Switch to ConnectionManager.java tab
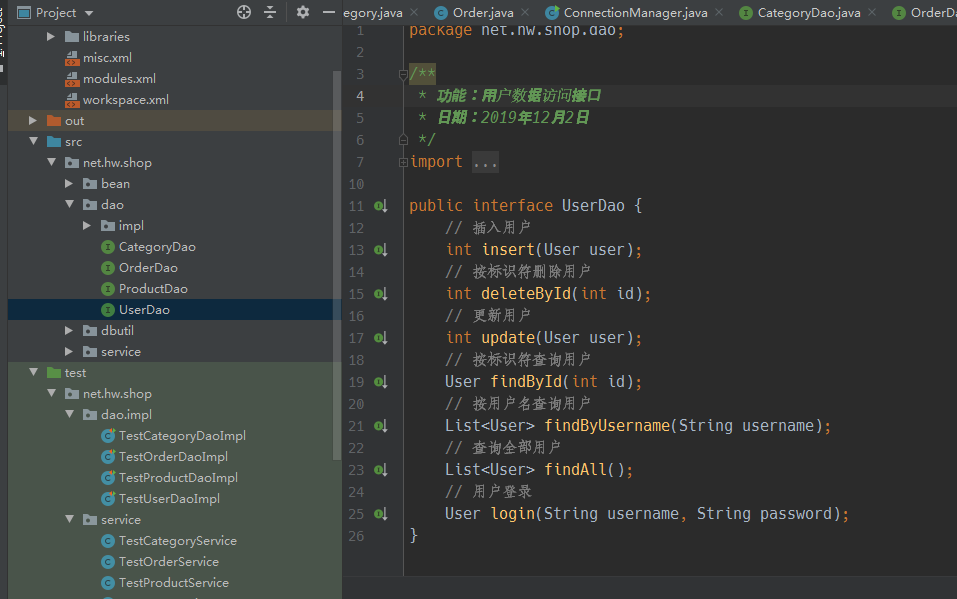This screenshot has height=599, width=957. point(635,12)
